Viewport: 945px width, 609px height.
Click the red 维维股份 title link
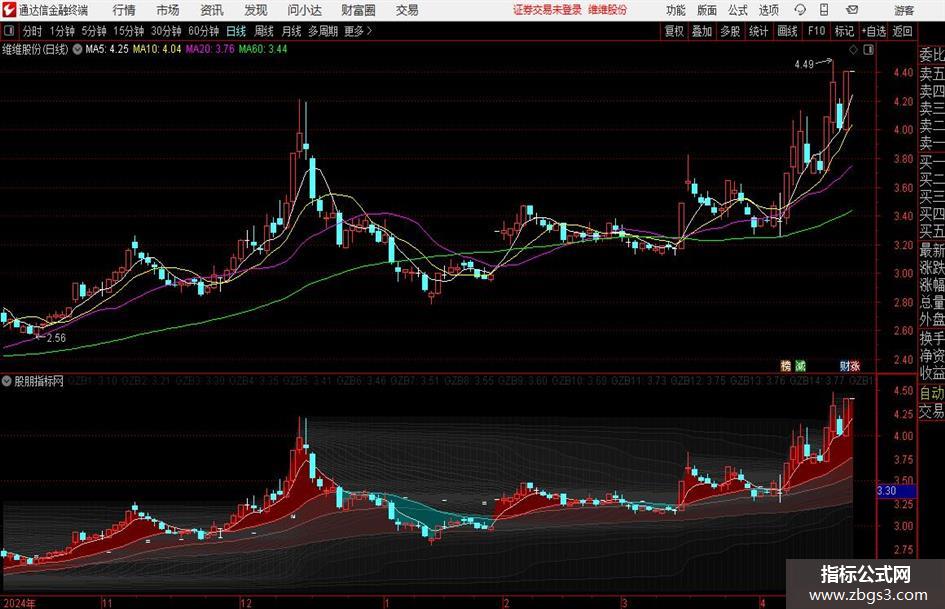click(x=608, y=10)
